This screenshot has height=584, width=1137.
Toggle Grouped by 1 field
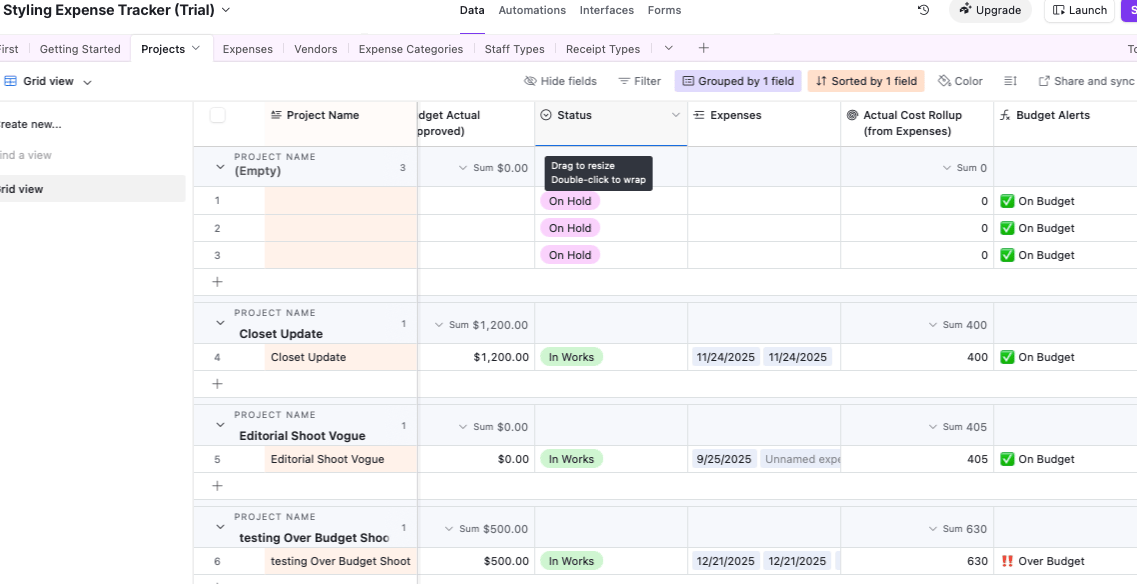coord(738,81)
